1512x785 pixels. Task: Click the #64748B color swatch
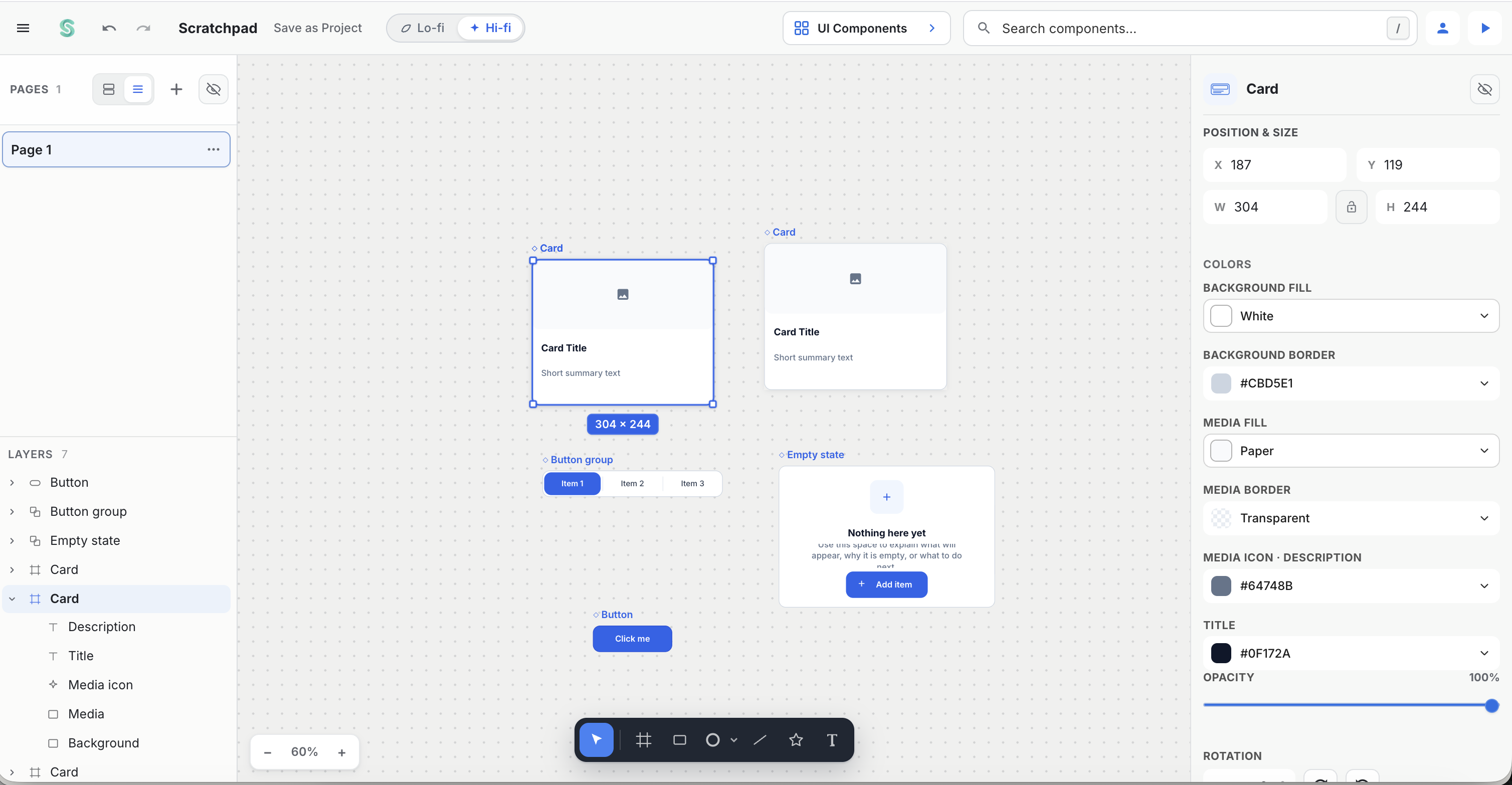pos(1221,586)
